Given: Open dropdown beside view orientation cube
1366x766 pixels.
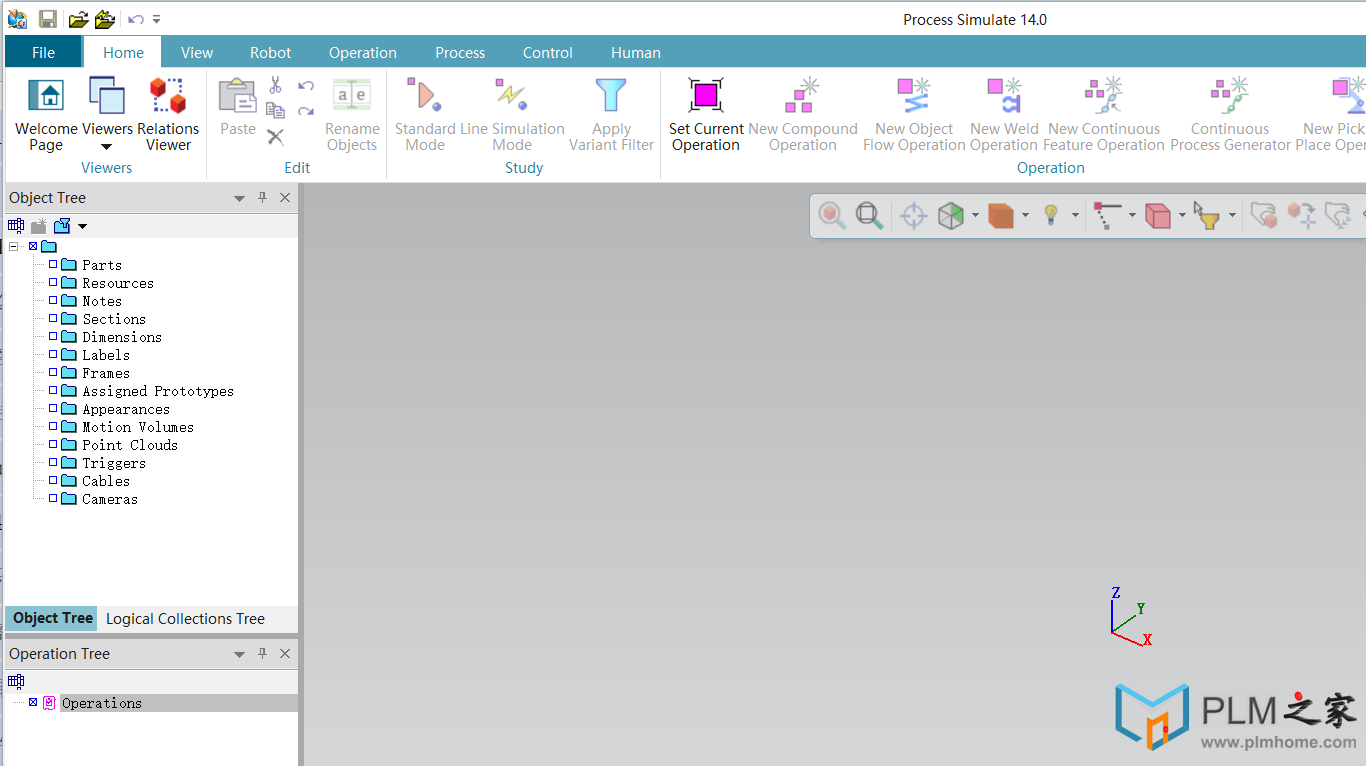Looking at the screenshot, I should tap(975, 215).
